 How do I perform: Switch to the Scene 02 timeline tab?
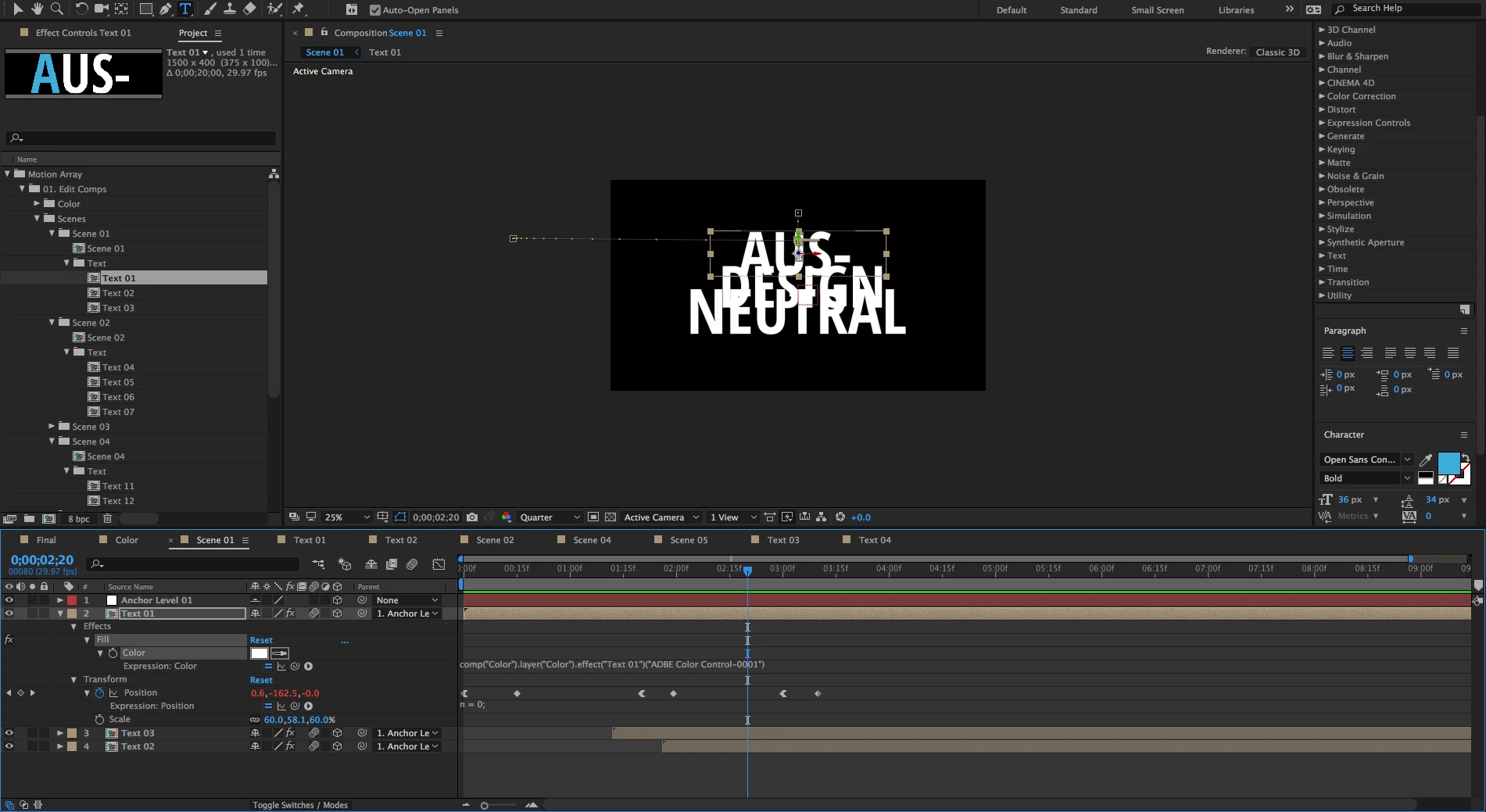pos(495,539)
